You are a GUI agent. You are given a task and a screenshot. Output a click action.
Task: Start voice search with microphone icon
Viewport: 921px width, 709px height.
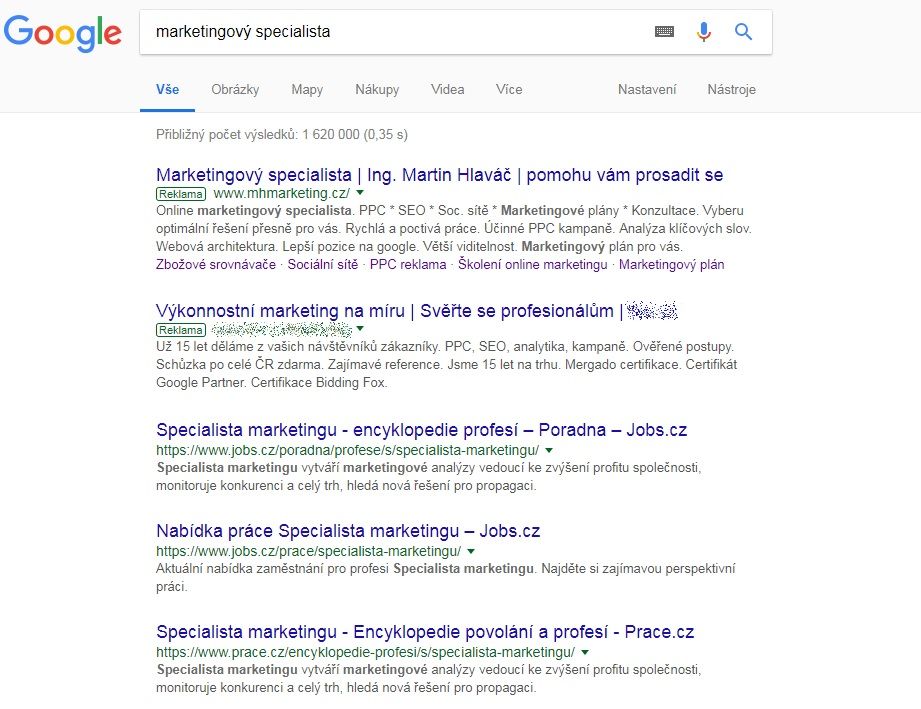[x=704, y=32]
